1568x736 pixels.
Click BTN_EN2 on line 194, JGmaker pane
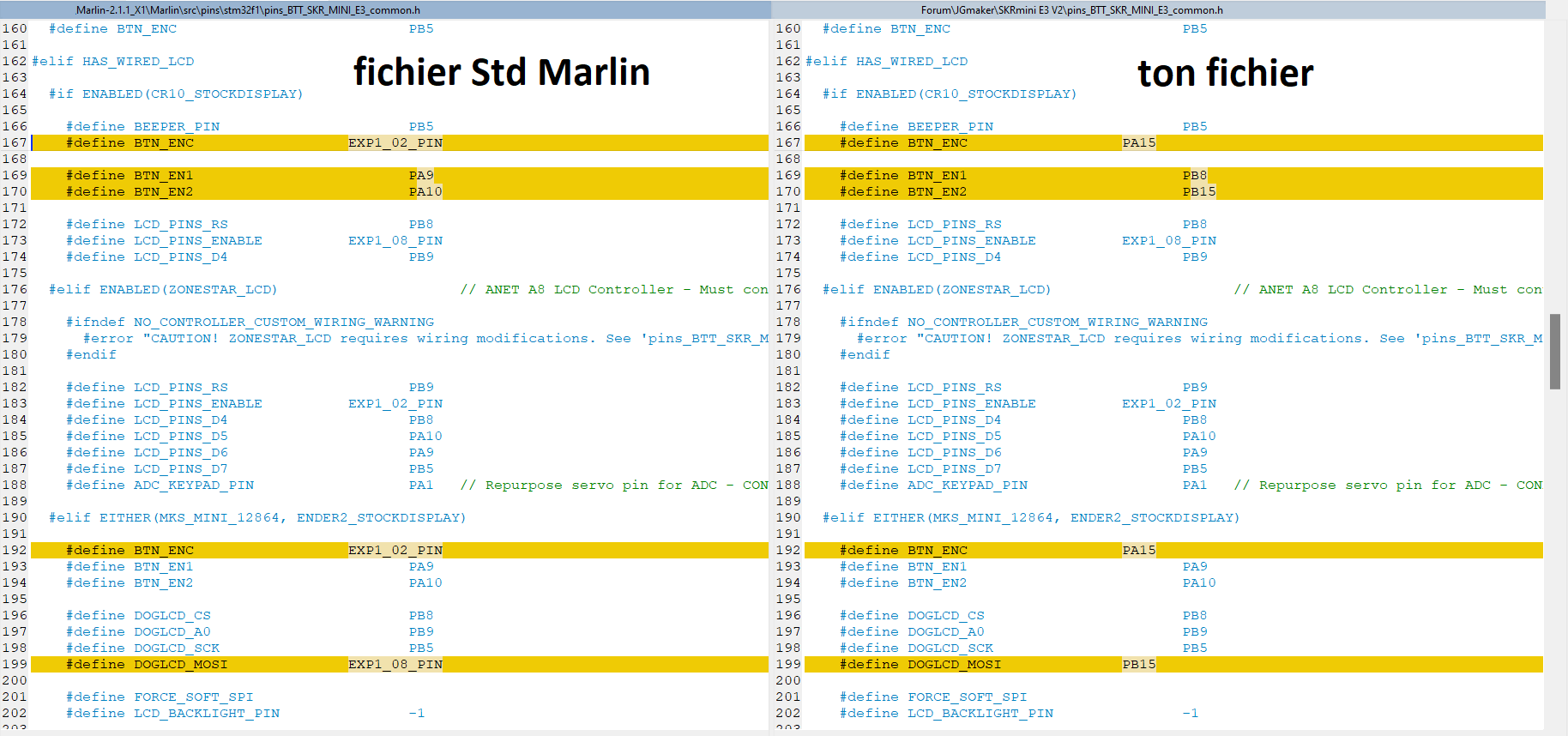point(938,583)
